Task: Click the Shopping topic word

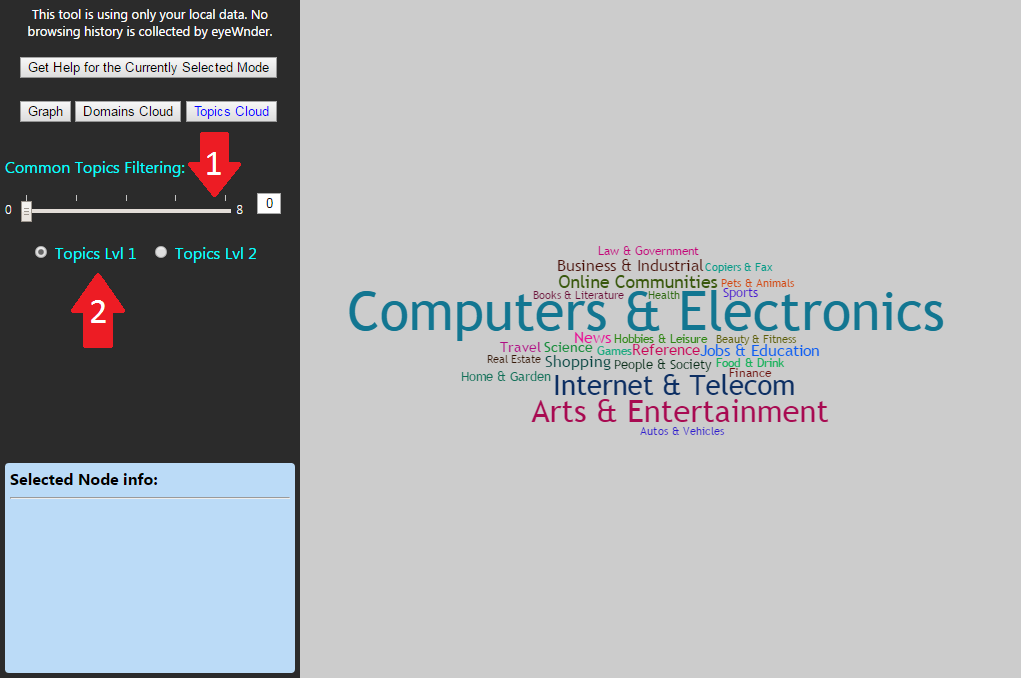Action: [578, 362]
